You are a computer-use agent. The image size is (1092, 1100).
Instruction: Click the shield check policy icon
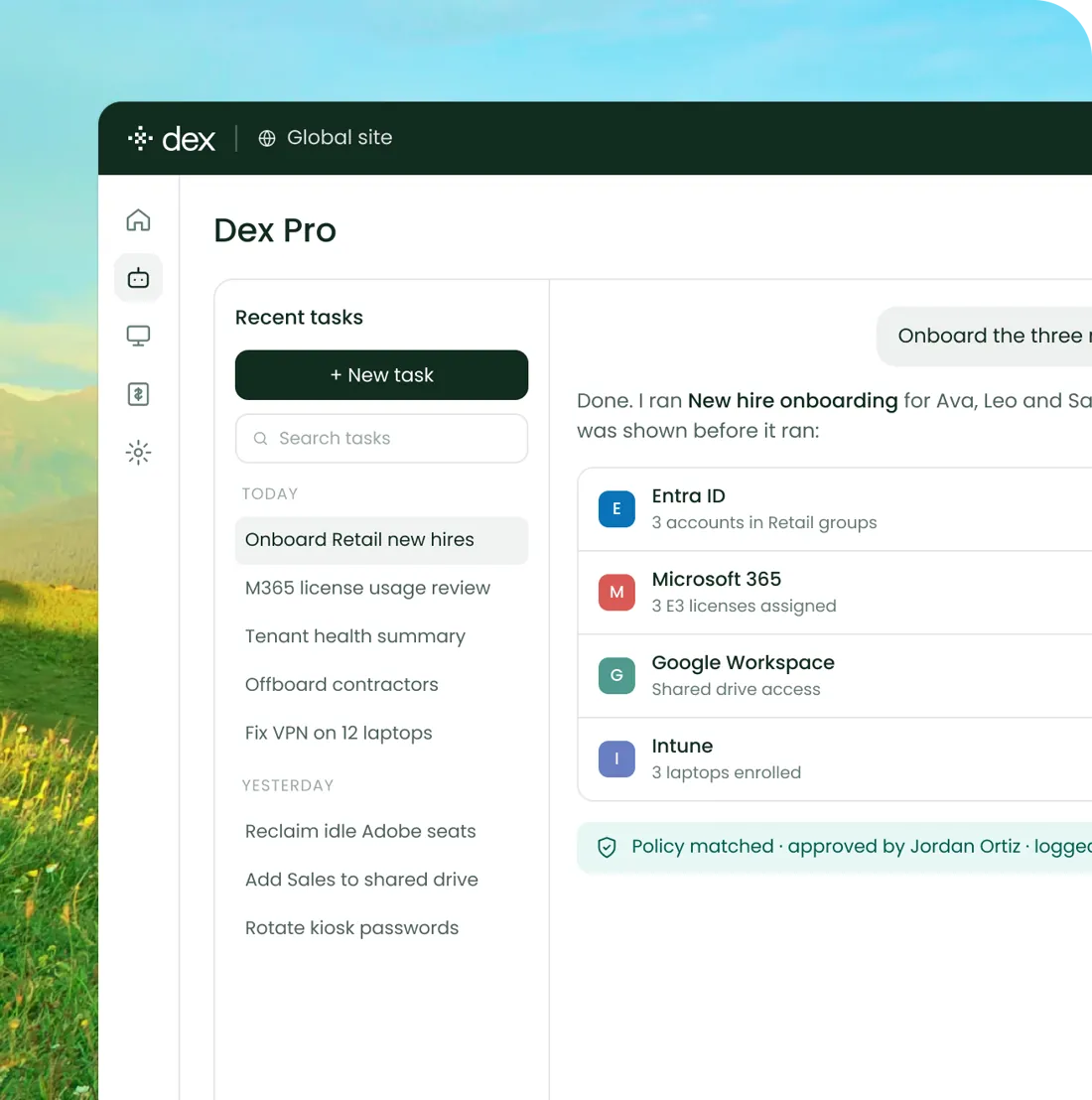(607, 848)
